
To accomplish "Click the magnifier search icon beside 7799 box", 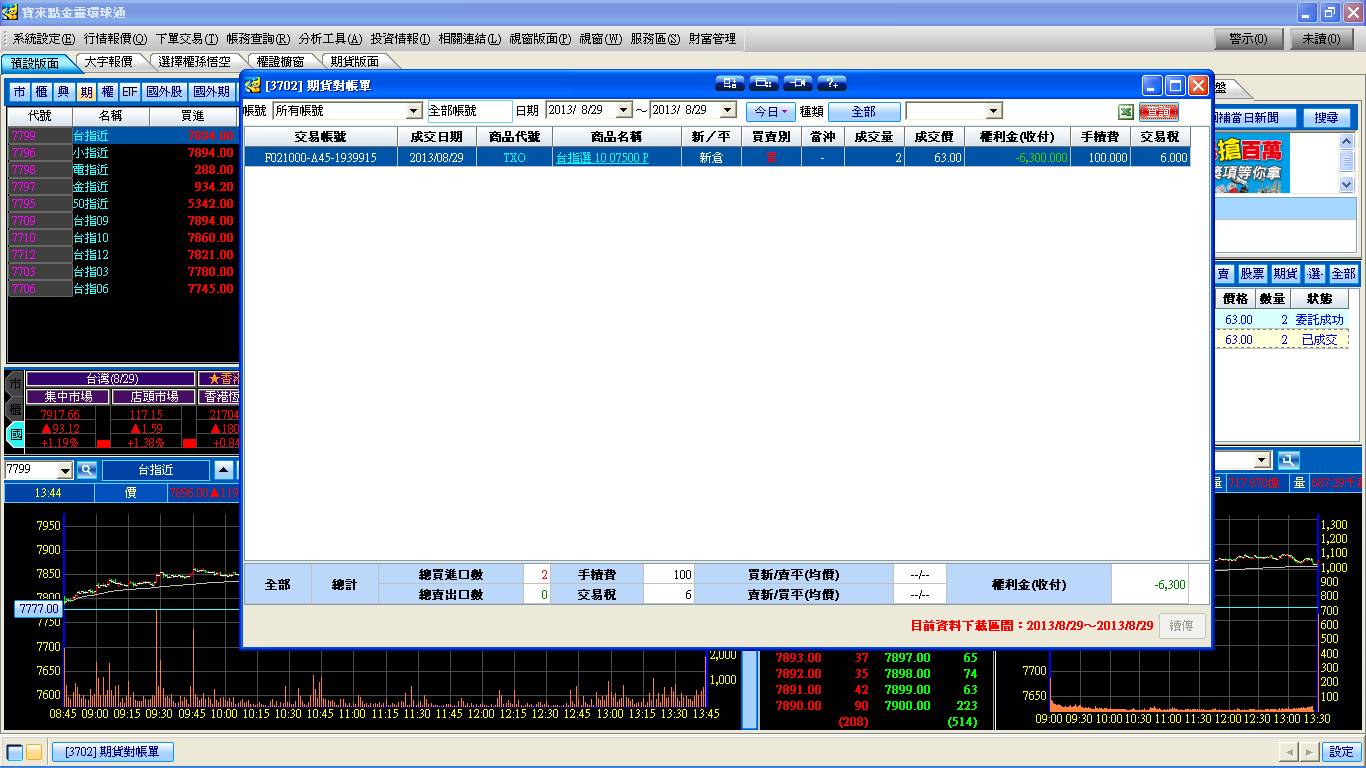I will 87,470.
